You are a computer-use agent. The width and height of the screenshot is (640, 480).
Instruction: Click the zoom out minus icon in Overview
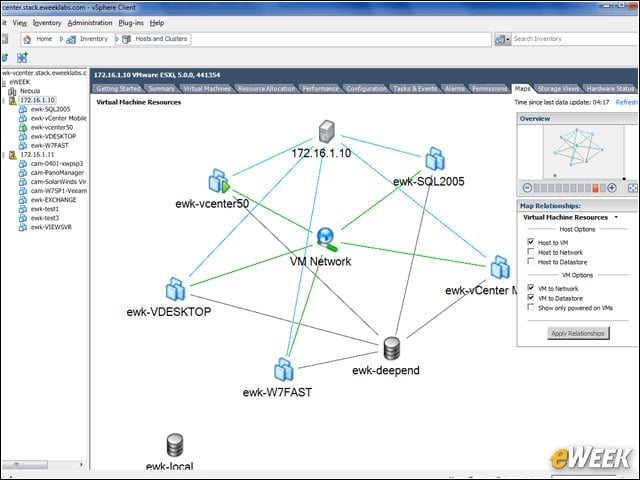click(527, 188)
